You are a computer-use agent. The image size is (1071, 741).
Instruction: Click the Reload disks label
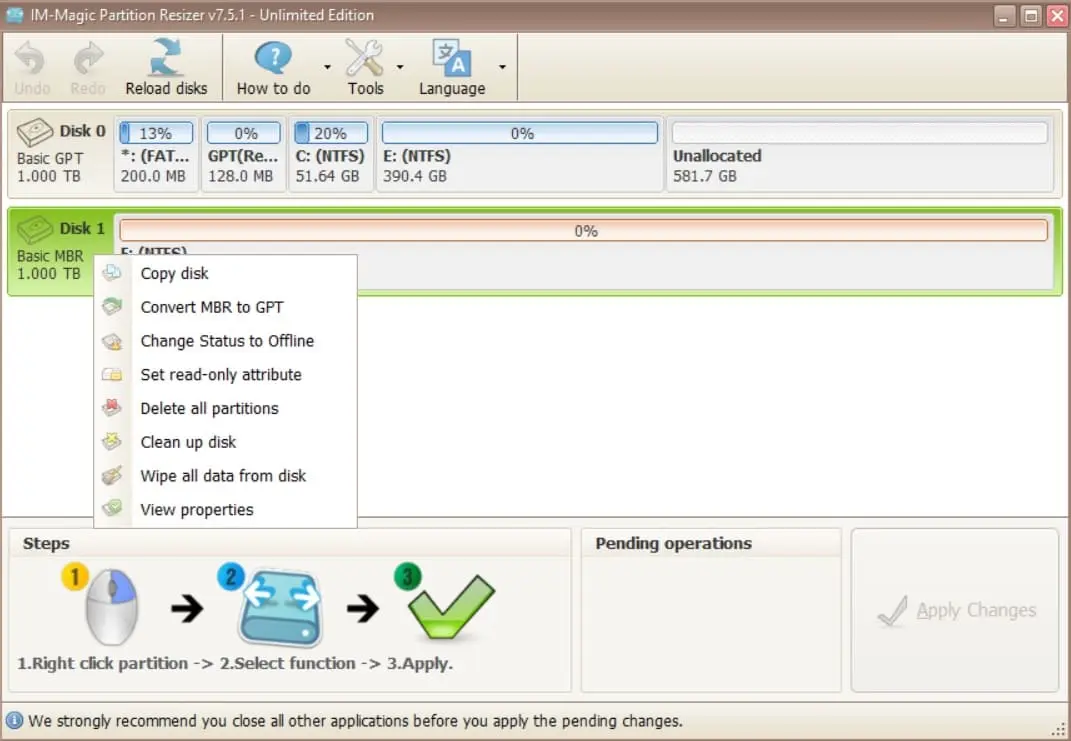tap(166, 89)
